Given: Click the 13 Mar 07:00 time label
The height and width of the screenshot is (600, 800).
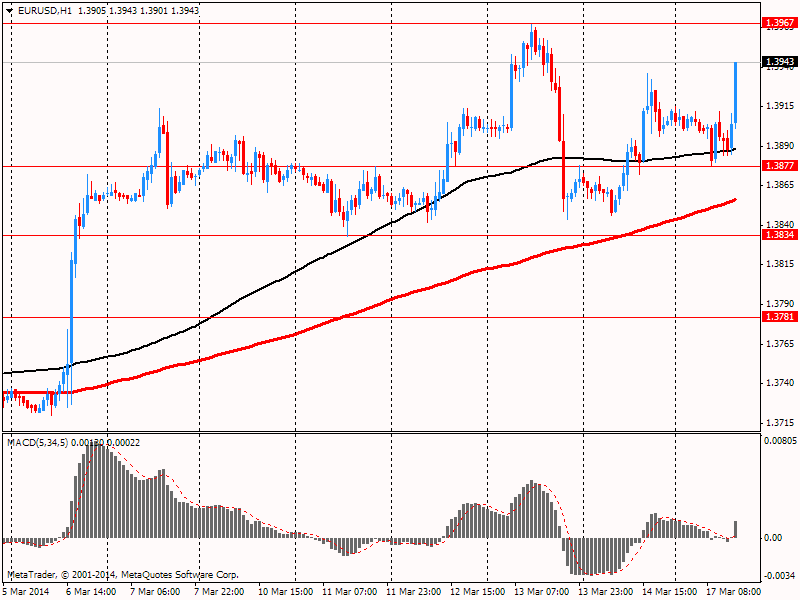Looking at the screenshot, I should (541, 592).
